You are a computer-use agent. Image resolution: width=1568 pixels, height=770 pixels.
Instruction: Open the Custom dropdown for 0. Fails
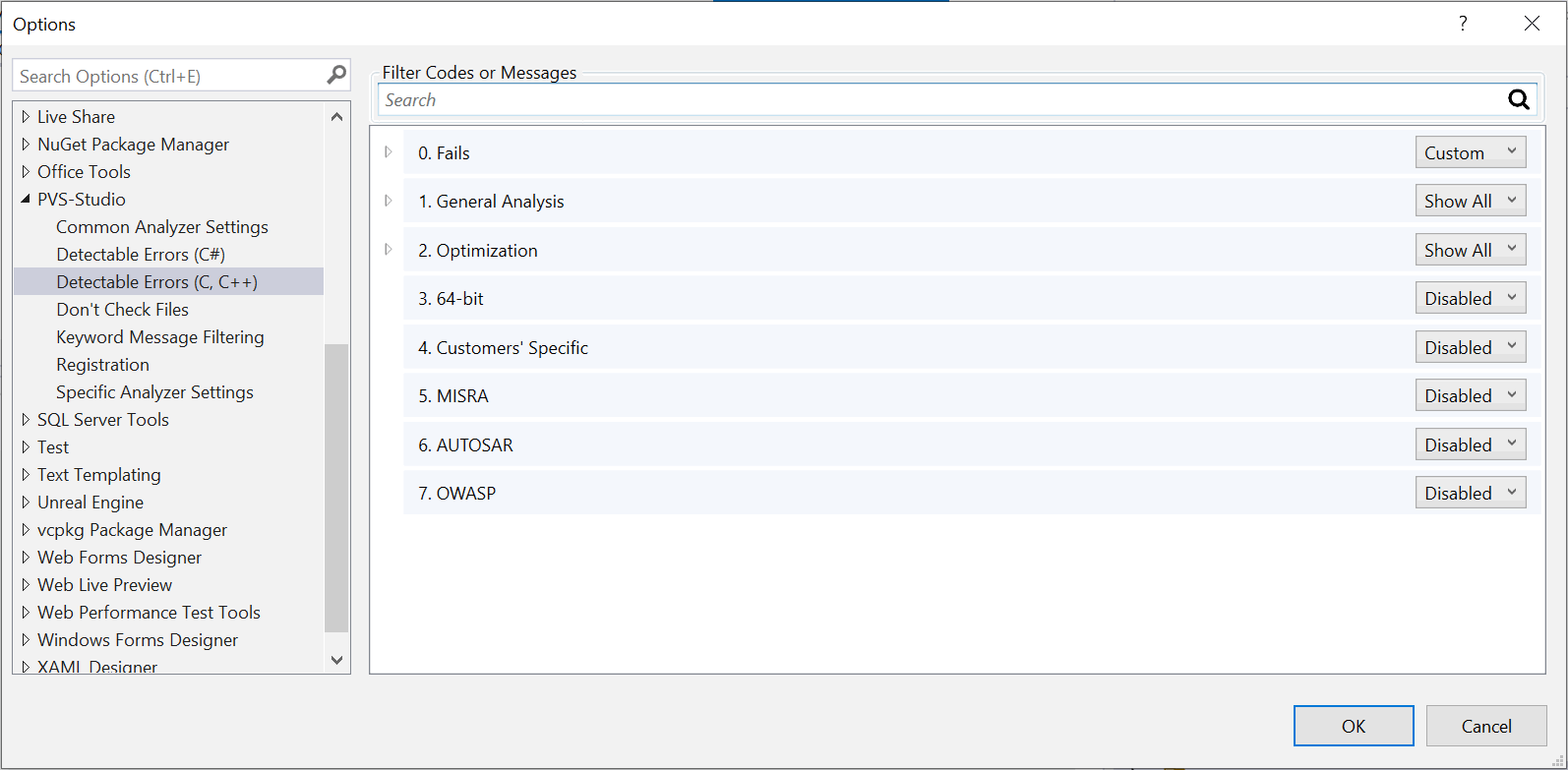(1471, 152)
